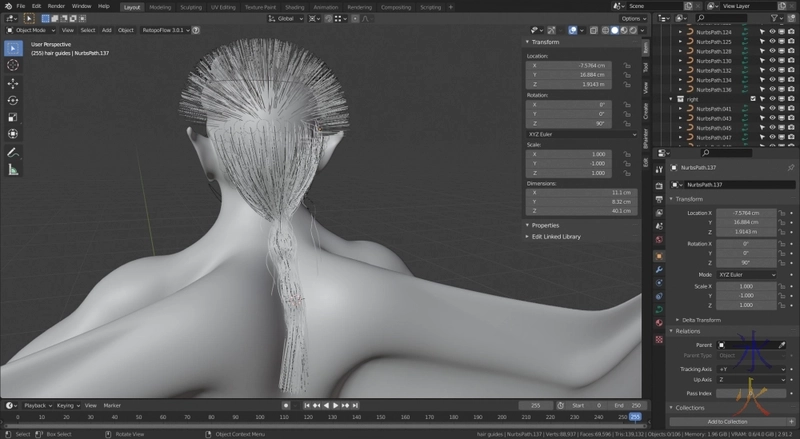Screen dimensions: 800x439
Task: Select the Measure tool
Action: click(13, 169)
